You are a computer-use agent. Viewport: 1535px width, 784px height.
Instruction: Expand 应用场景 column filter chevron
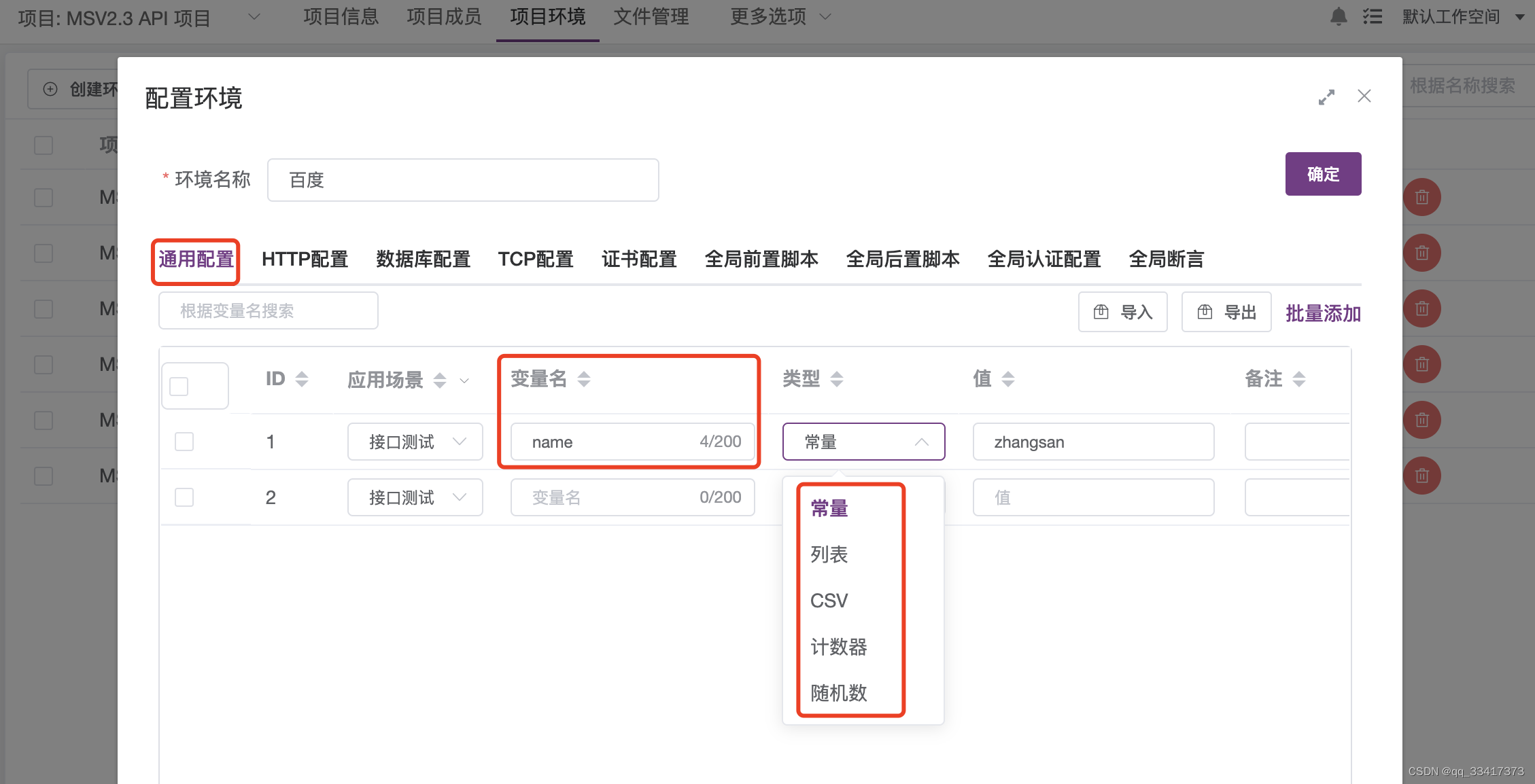pos(464,380)
